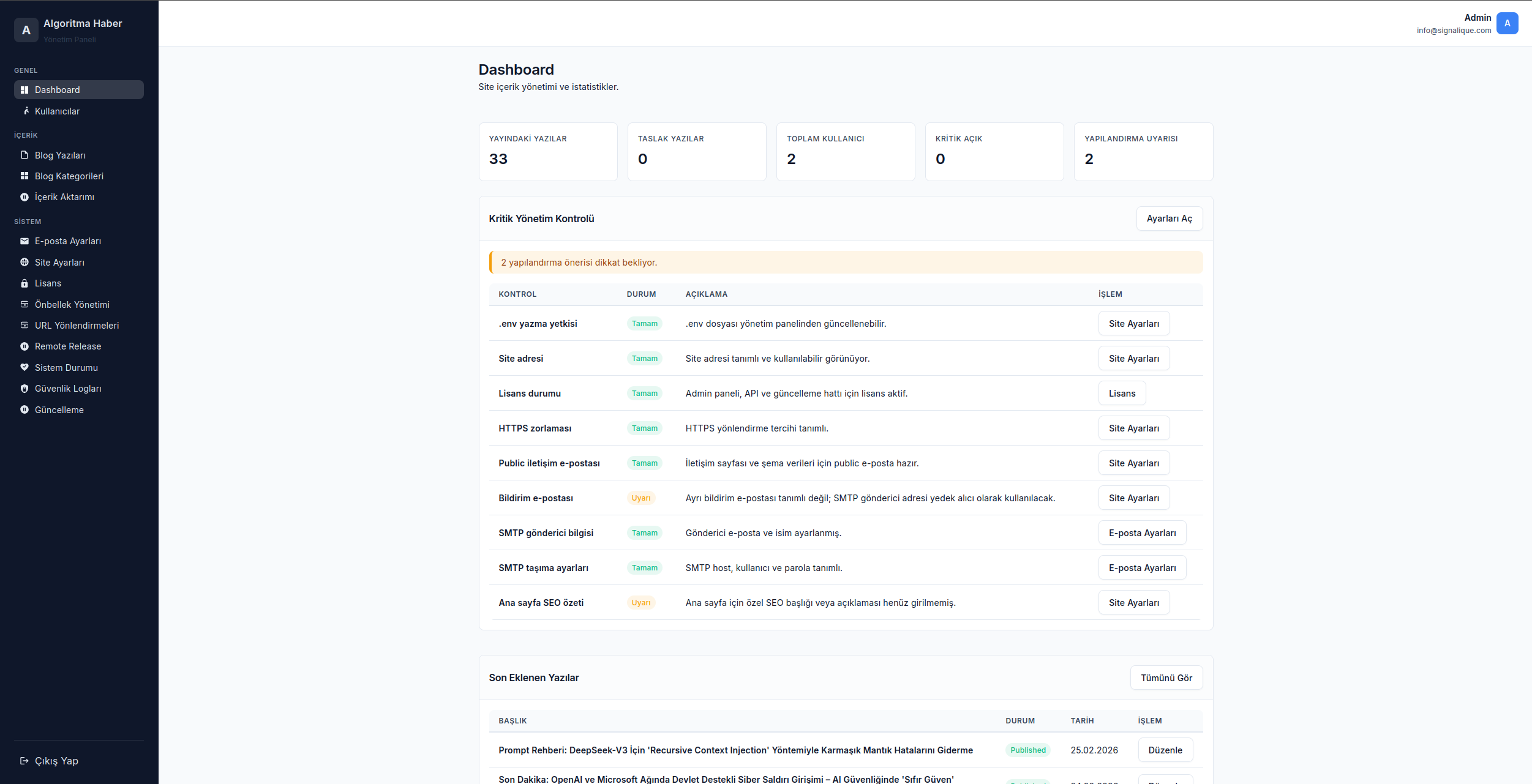
Task: Open Remote Release in sidebar
Action: (x=67, y=346)
